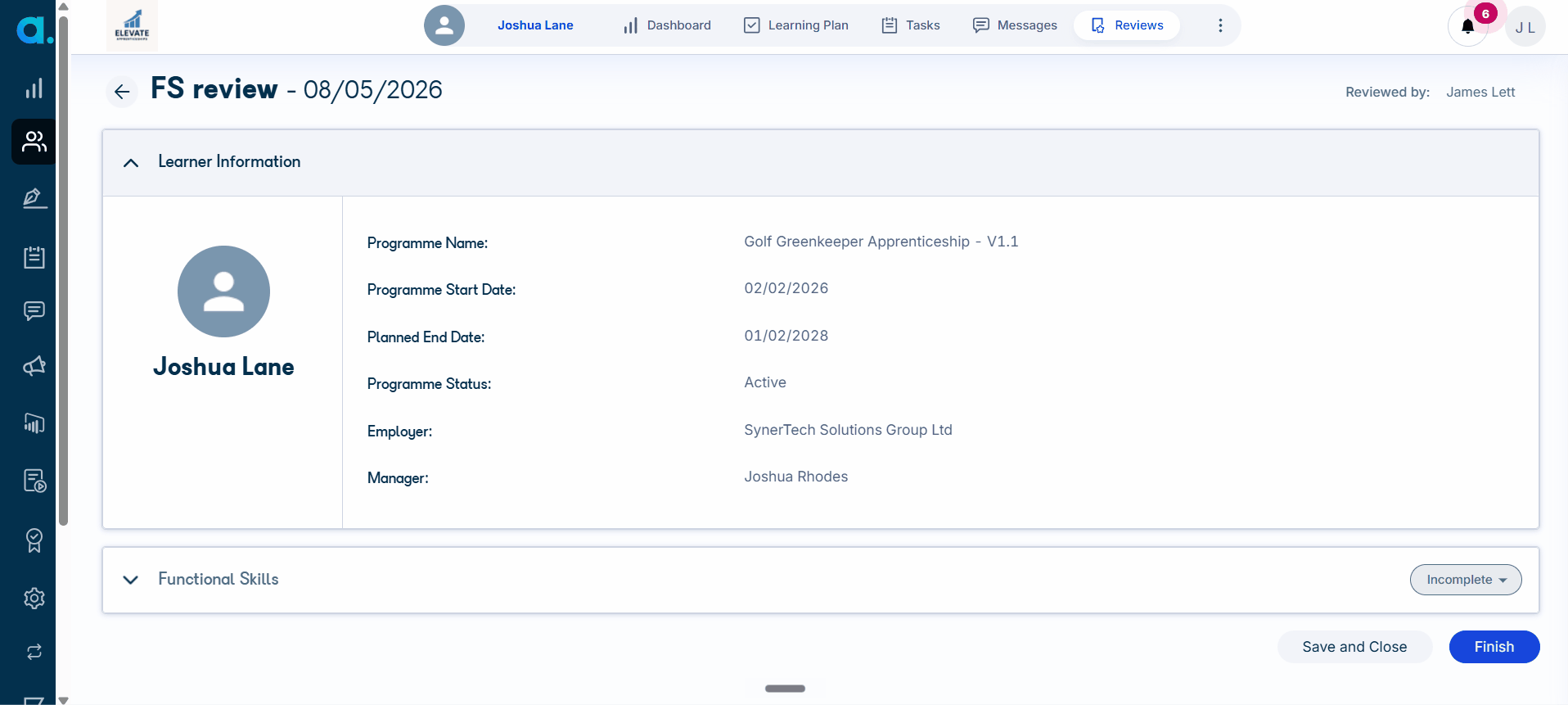Click the notification count badge showing 6
1568x705 pixels.
pyautogui.click(x=1485, y=14)
